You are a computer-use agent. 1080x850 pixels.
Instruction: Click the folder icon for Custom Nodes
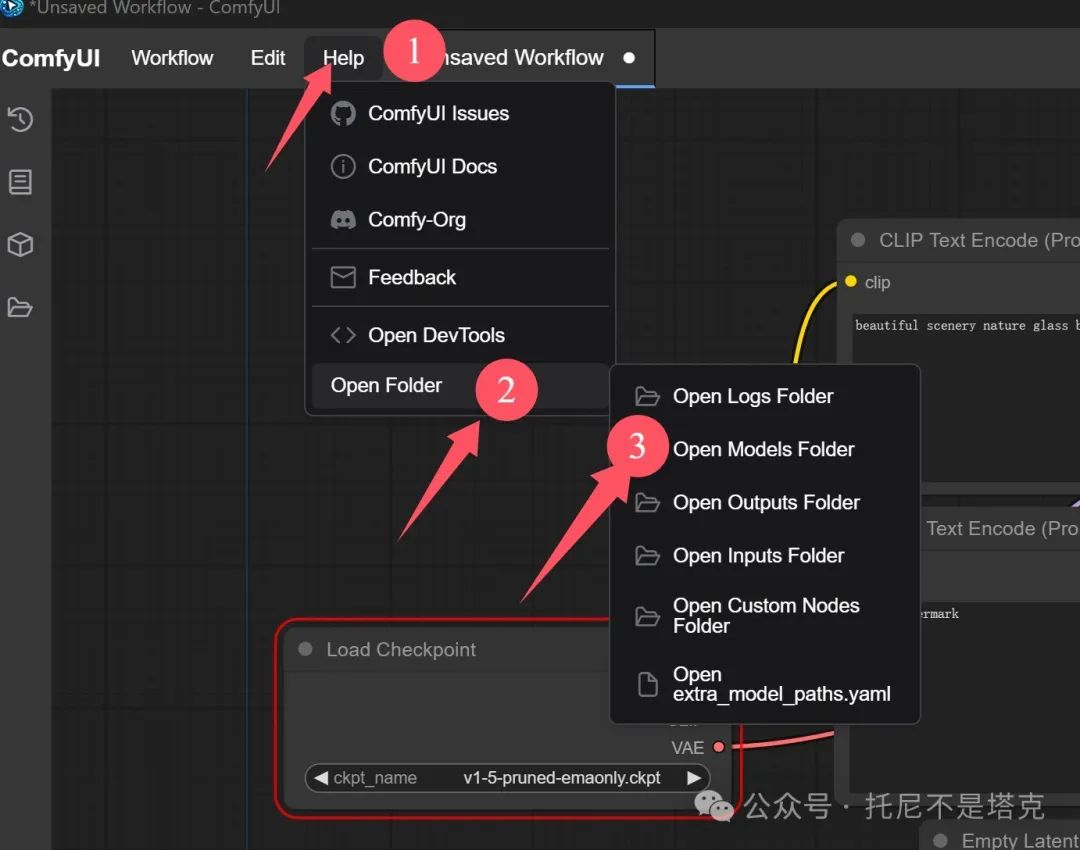click(x=647, y=616)
